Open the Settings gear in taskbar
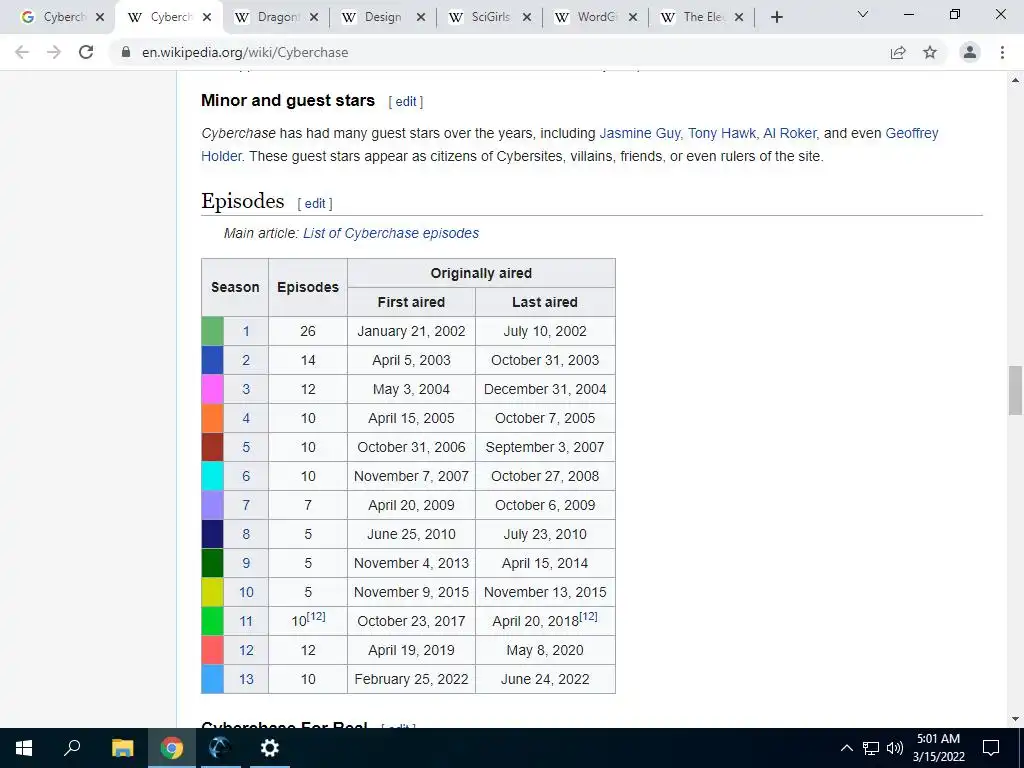 tap(269, 748)
